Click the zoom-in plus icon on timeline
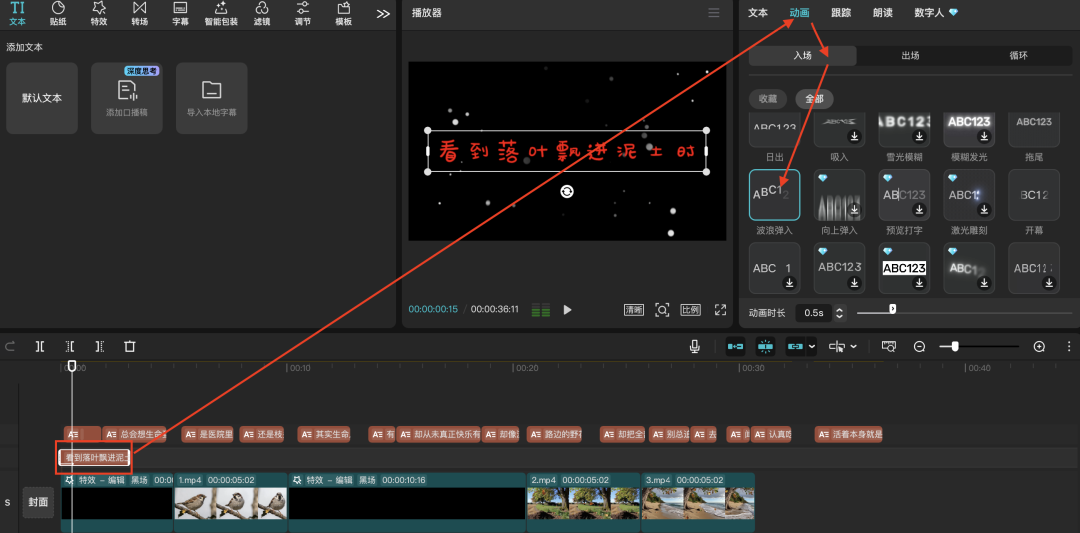This screenshot has width=1080, height=533. [1039, 346]
